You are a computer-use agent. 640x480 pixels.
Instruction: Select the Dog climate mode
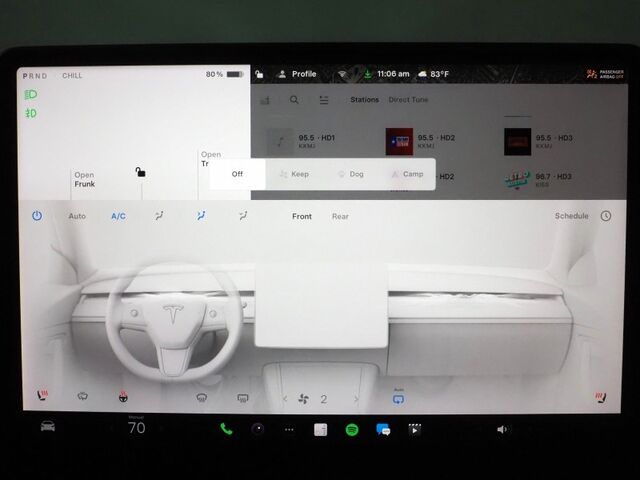click(350, 174)
